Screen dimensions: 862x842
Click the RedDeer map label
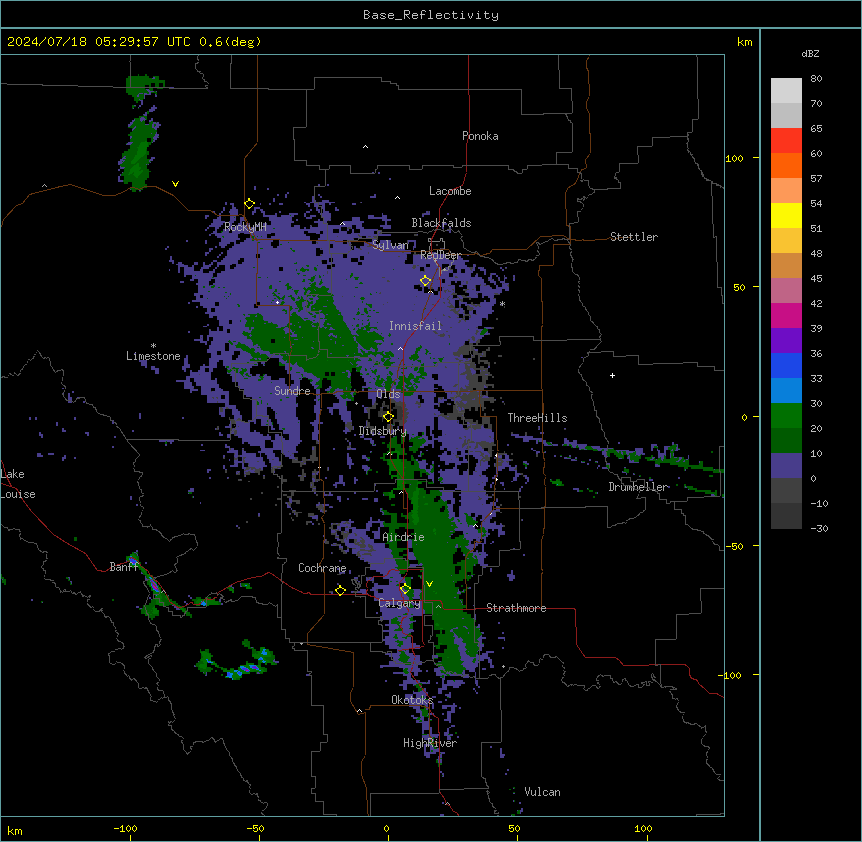[441, 255]
